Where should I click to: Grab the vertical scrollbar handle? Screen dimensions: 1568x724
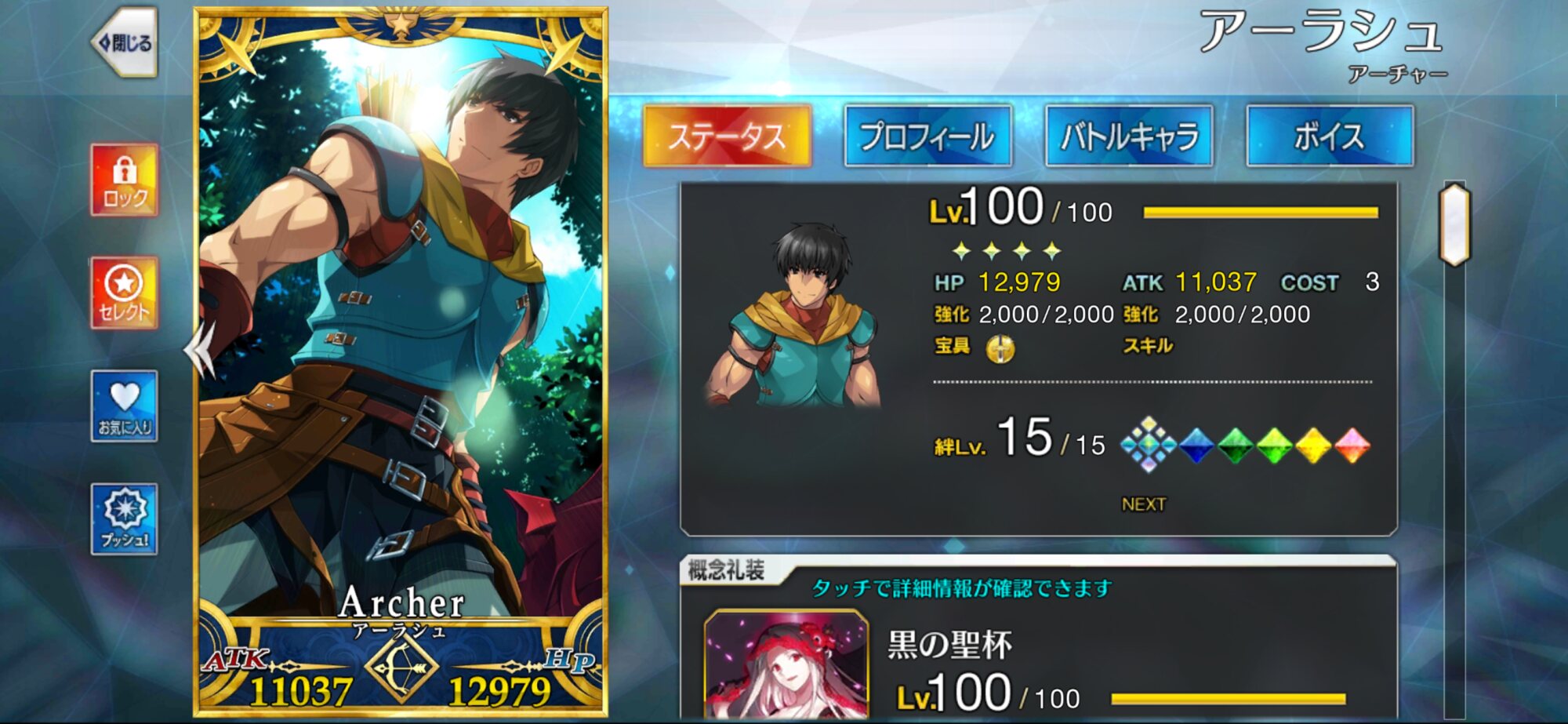1455,224
